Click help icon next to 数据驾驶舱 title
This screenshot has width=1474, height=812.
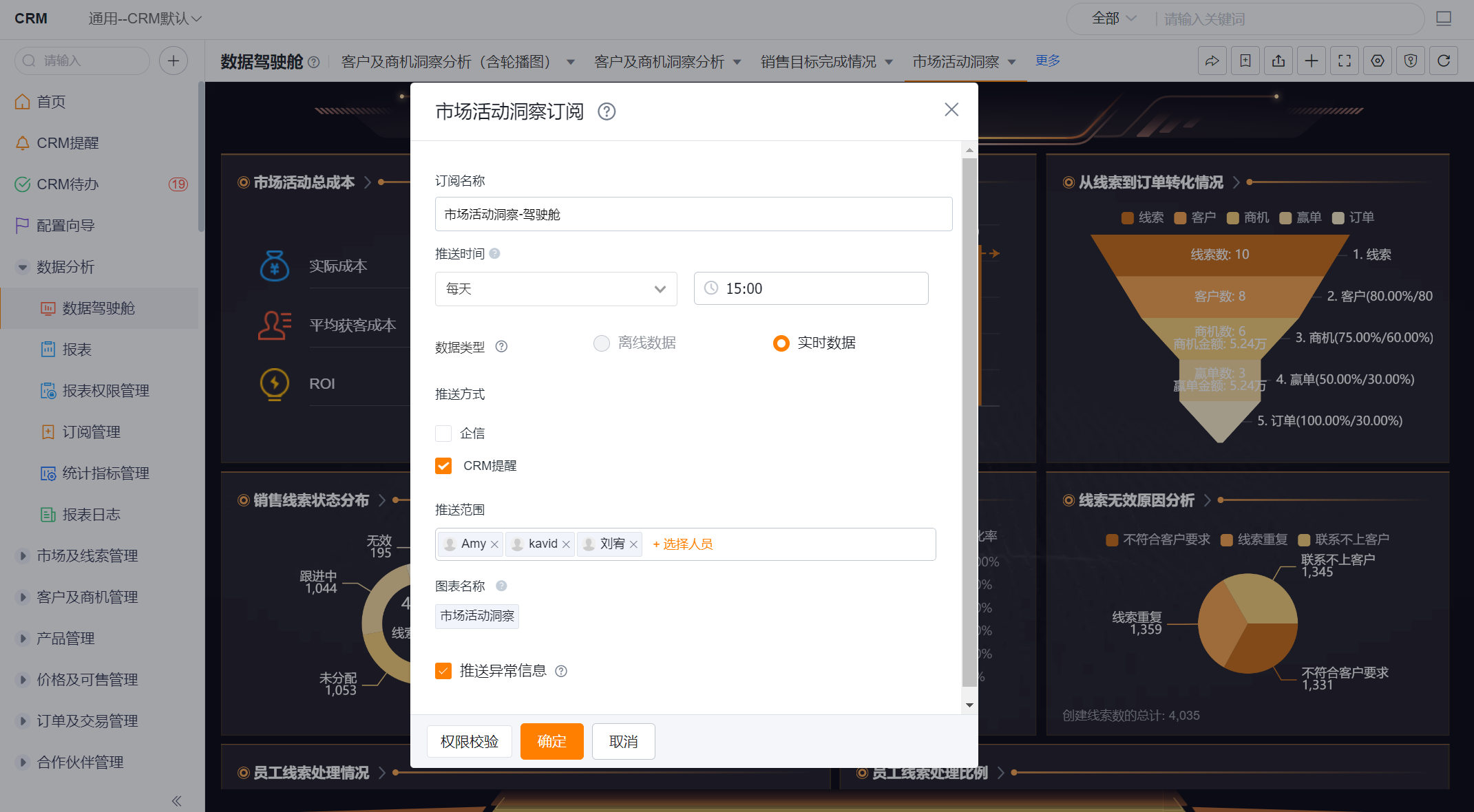314,62
